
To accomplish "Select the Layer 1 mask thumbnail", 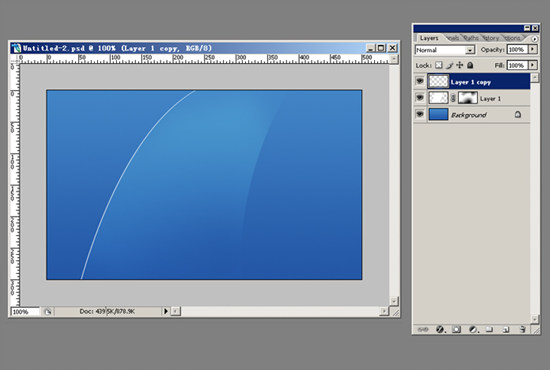I will [468, 98].
